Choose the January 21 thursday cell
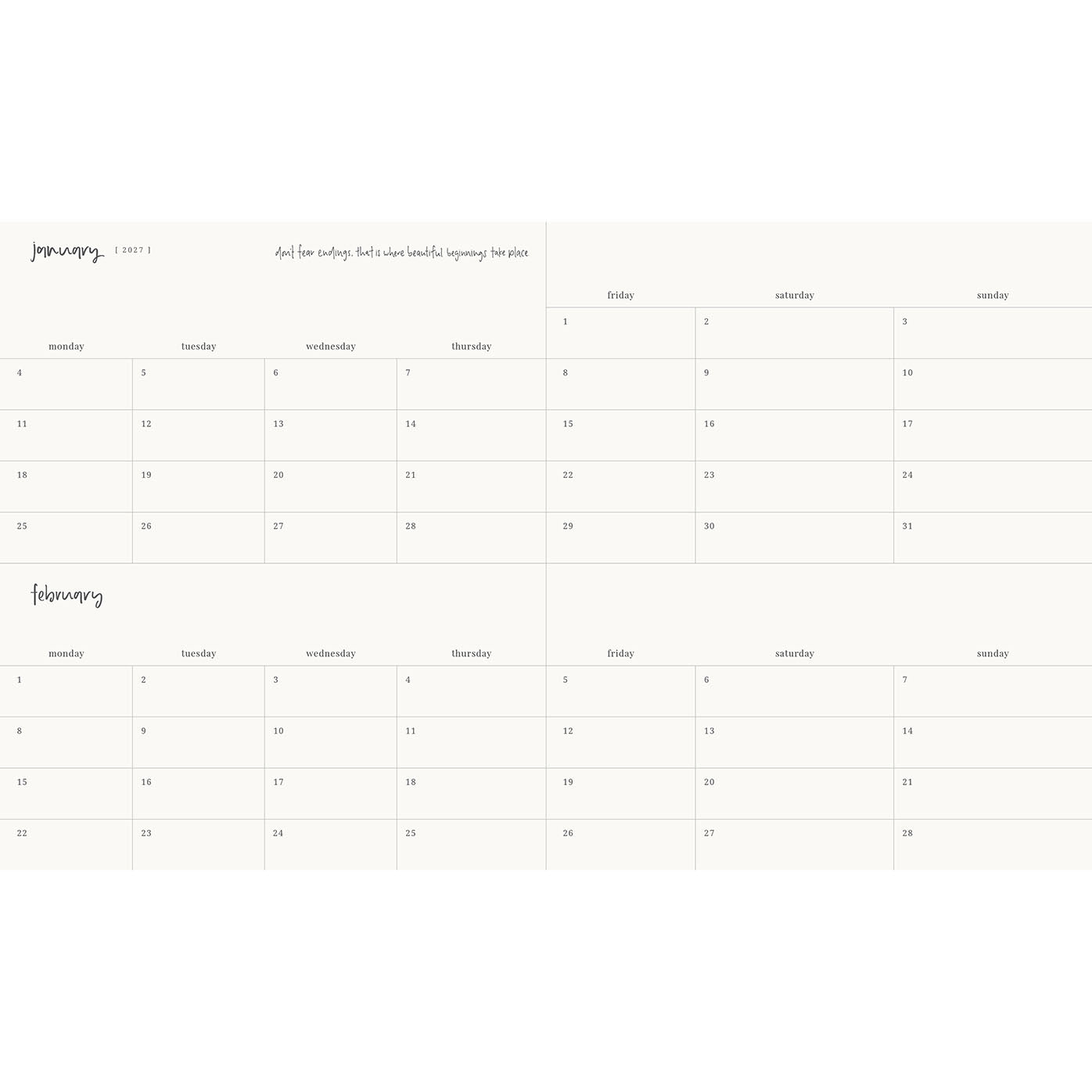 coord(471,487)
